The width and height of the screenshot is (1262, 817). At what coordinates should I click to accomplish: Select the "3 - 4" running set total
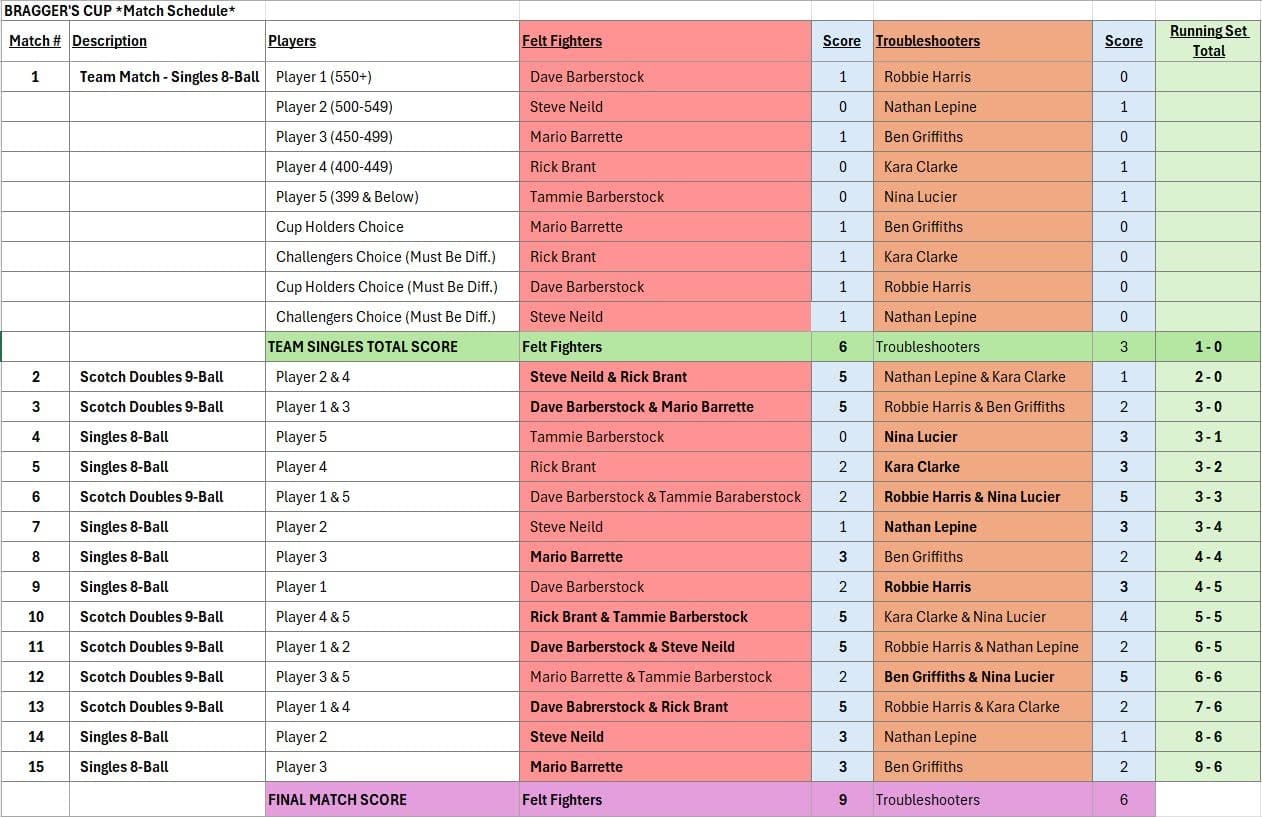click(x=1208, y=527)
